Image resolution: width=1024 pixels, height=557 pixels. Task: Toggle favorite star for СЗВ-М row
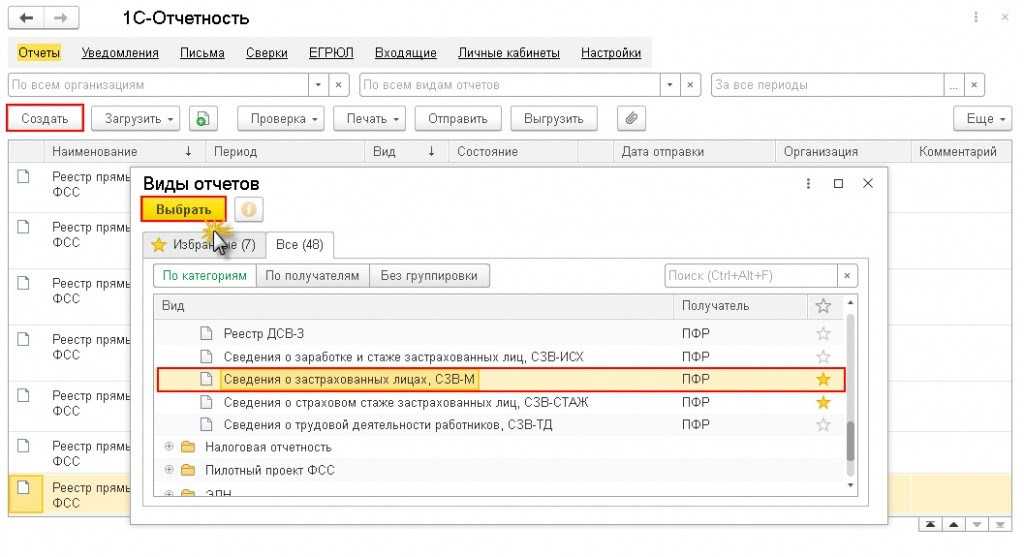[x=823, y=379]
